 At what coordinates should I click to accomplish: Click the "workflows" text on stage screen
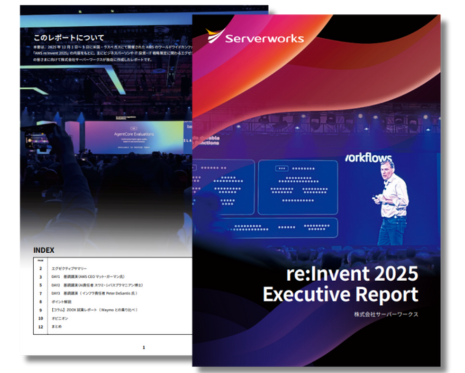pyautogui.click(x=368, y=158)
